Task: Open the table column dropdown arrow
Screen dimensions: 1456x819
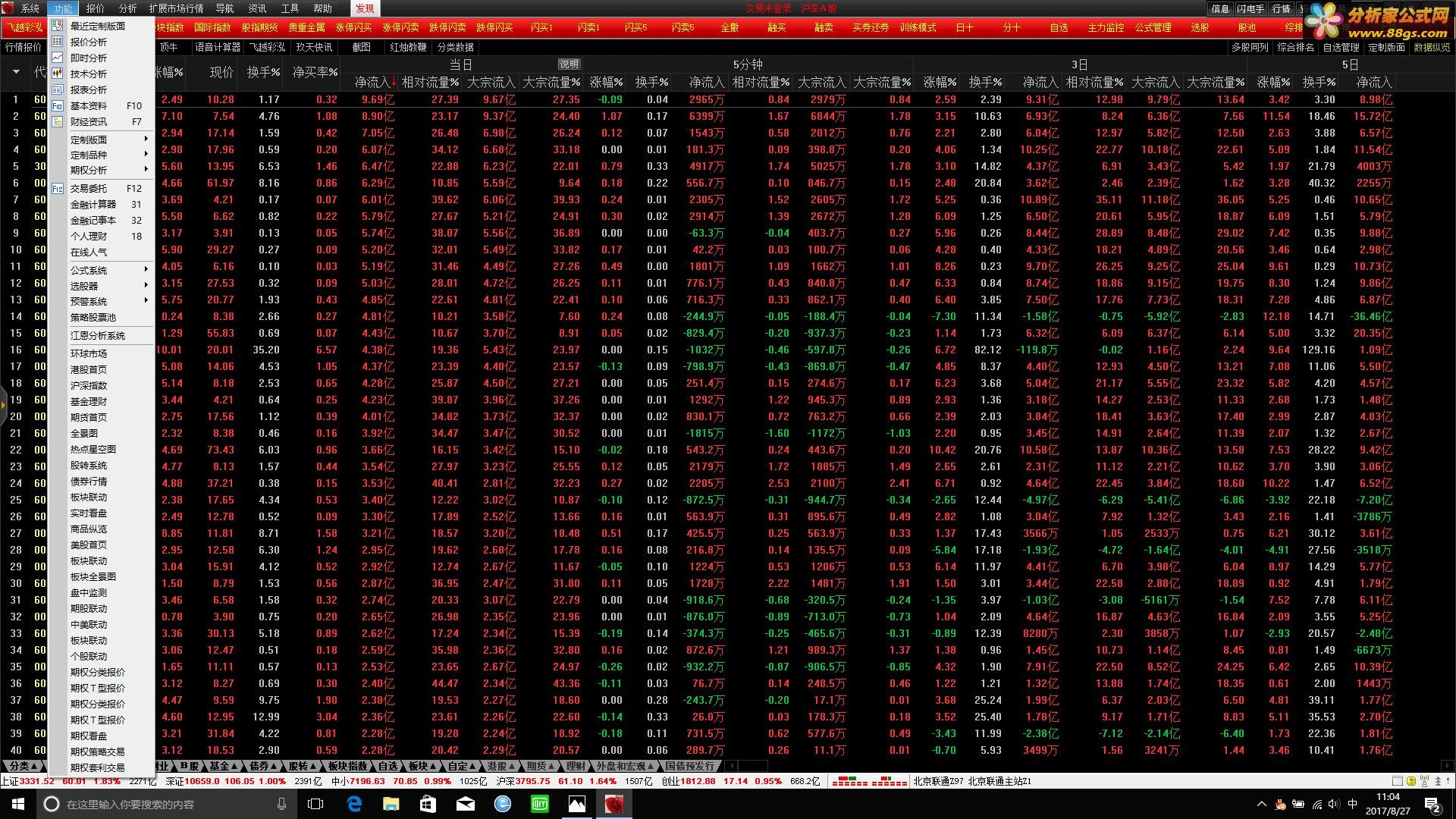Action: pyautogui.click(x=16, y=72)
